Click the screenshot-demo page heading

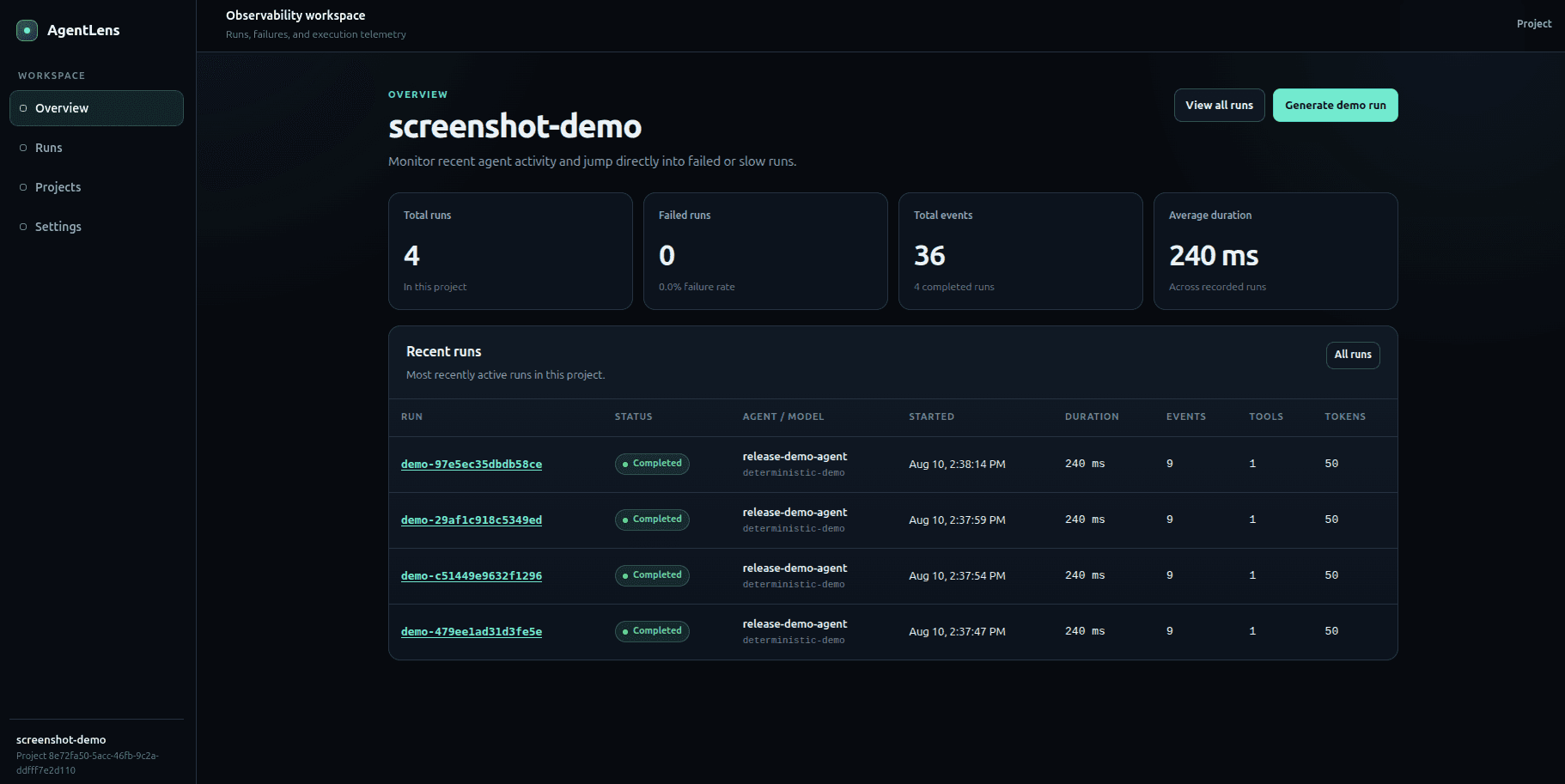(515, 127)
